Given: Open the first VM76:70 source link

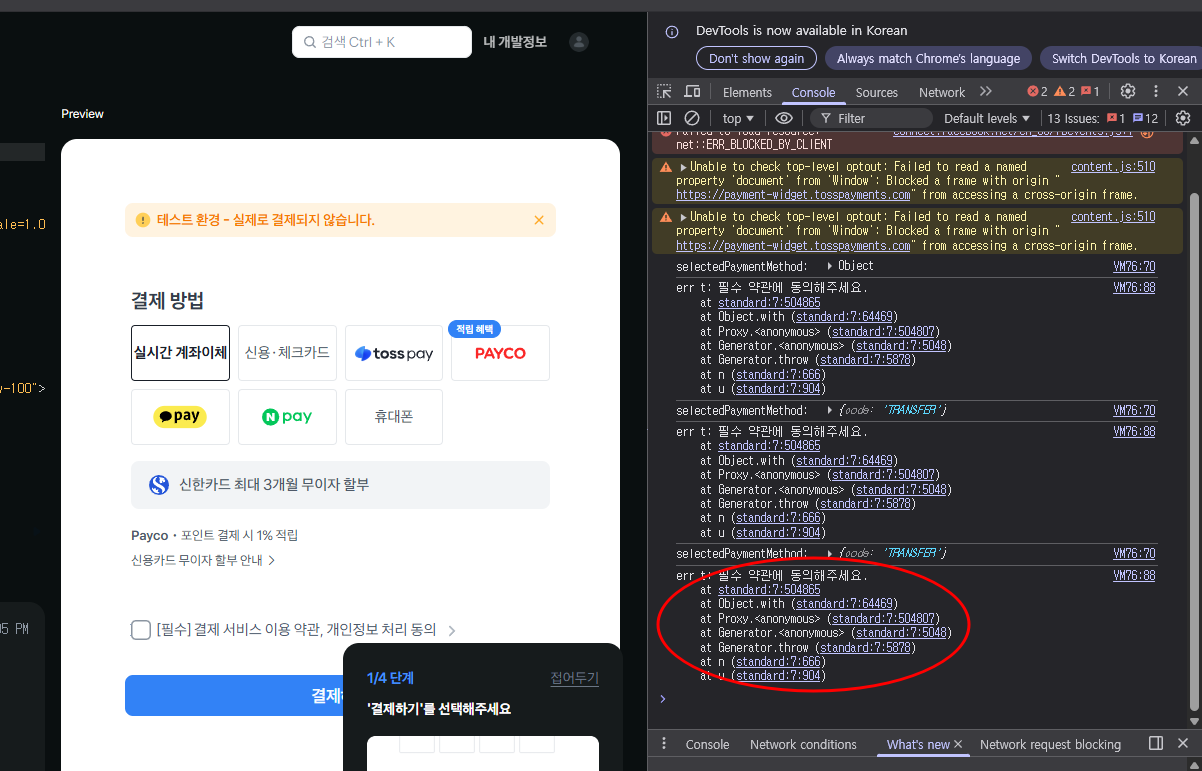Looking at the screenshot, I should pyautogui.click(x=1134, y=266).
